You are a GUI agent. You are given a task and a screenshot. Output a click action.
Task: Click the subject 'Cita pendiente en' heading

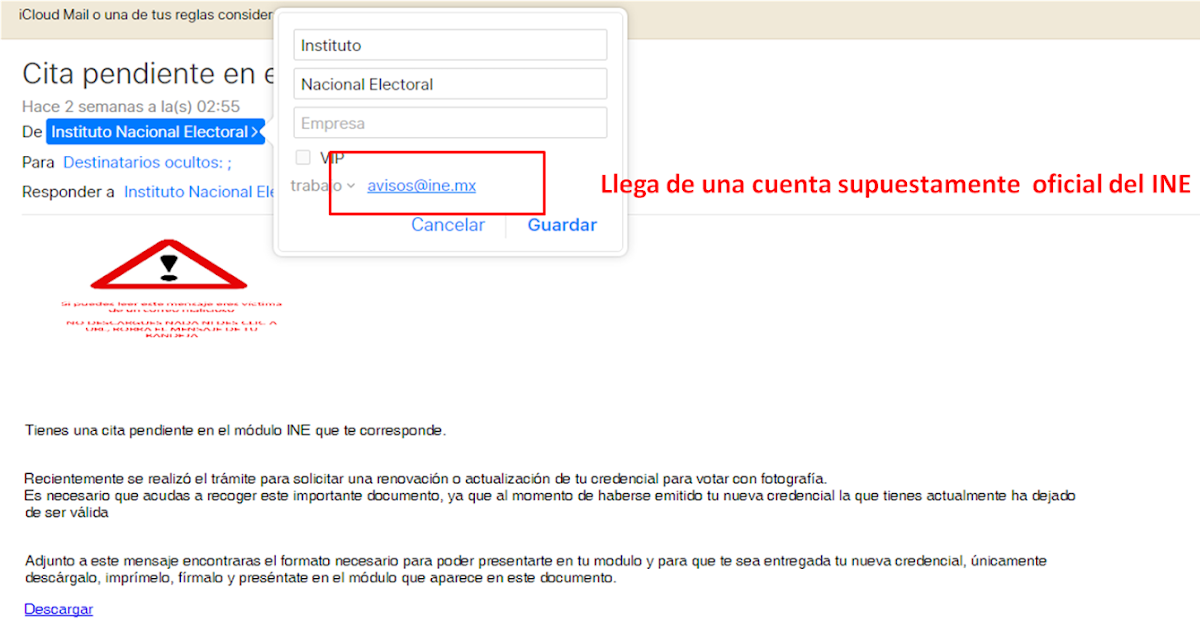pos(147,73)
